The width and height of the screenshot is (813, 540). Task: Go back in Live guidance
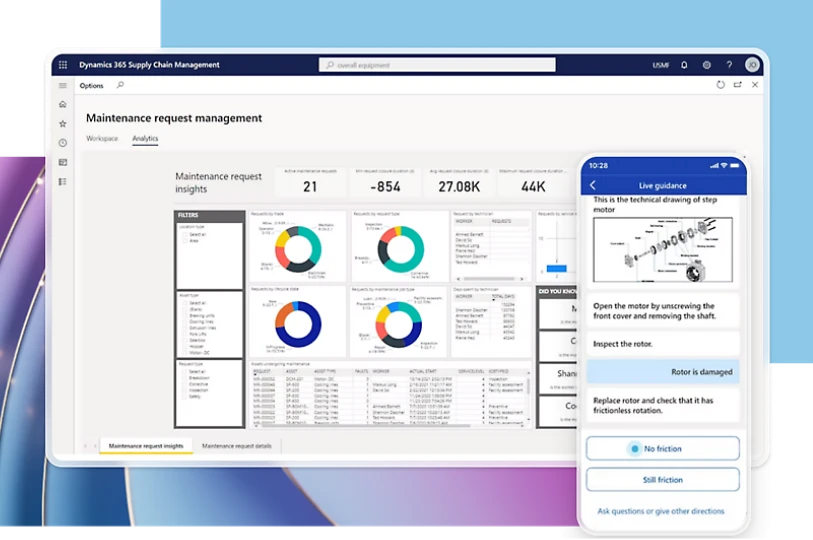[593, 186]
